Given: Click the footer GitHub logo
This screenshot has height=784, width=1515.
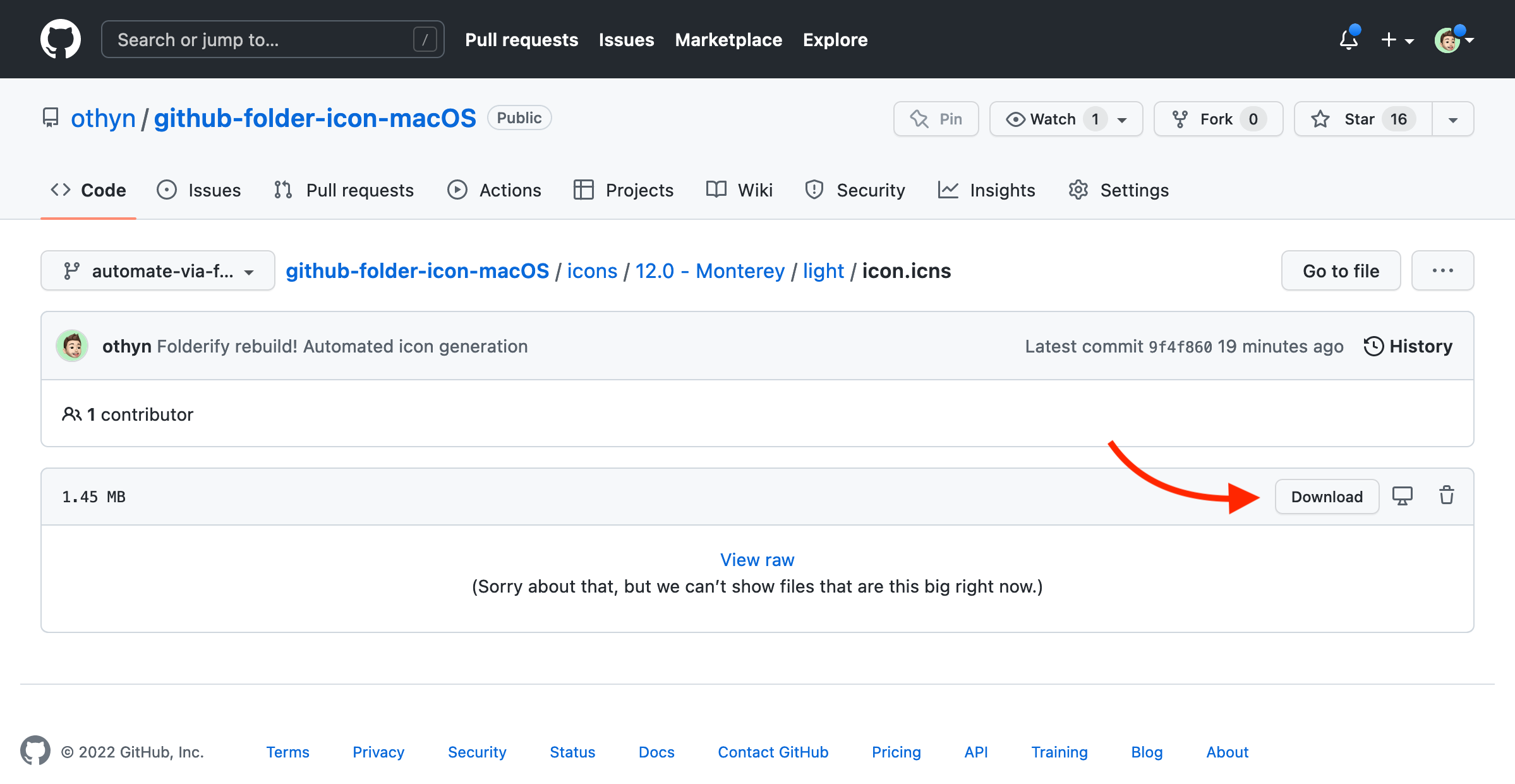Looking at the screenshot, I should (35, 751).
